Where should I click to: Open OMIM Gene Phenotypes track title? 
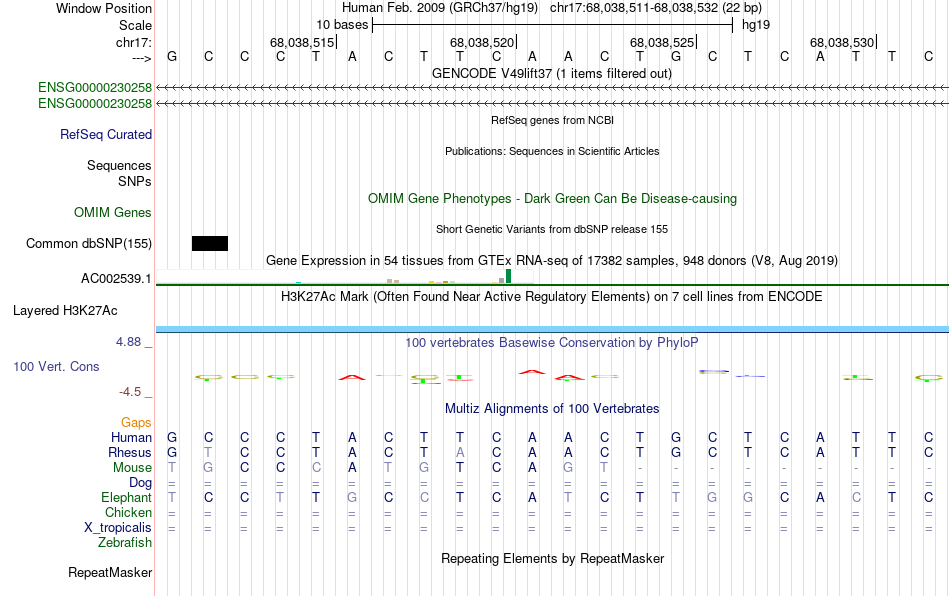point(553,199)
